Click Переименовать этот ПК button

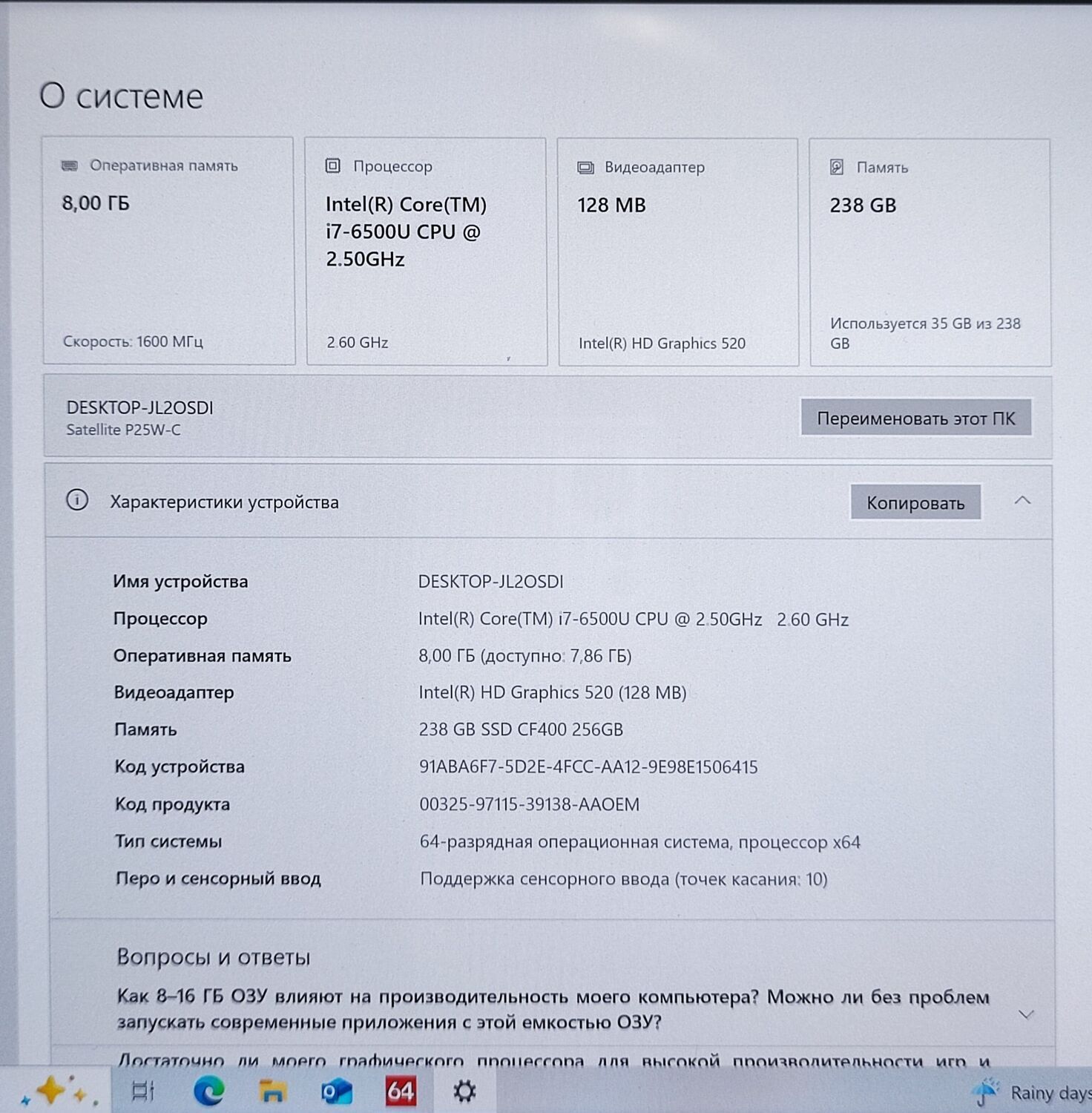[915, 418]
